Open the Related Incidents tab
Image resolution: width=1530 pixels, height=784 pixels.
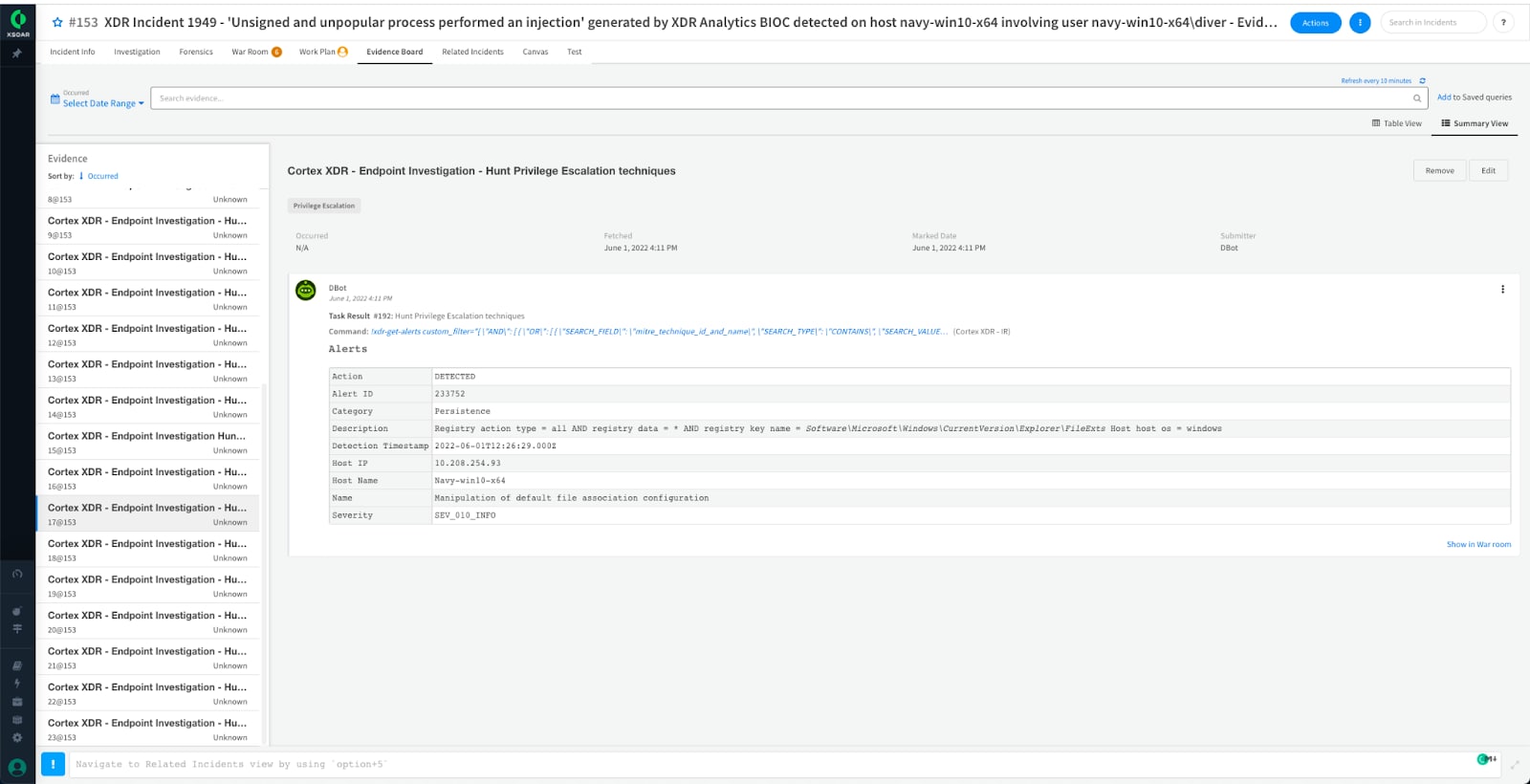pyautogui.click(x=472, y=52)
